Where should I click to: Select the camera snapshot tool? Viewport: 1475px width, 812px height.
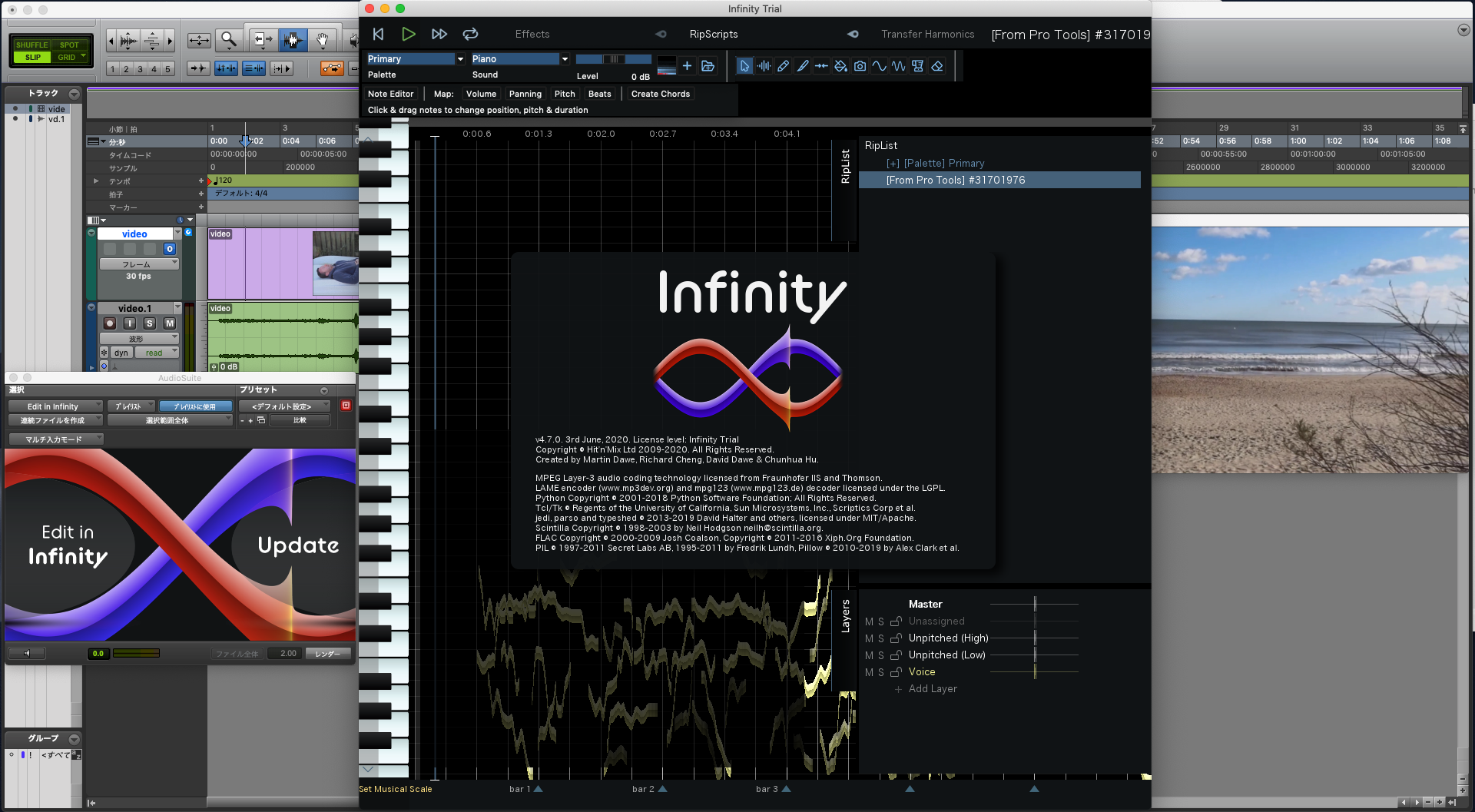(860, 66)
